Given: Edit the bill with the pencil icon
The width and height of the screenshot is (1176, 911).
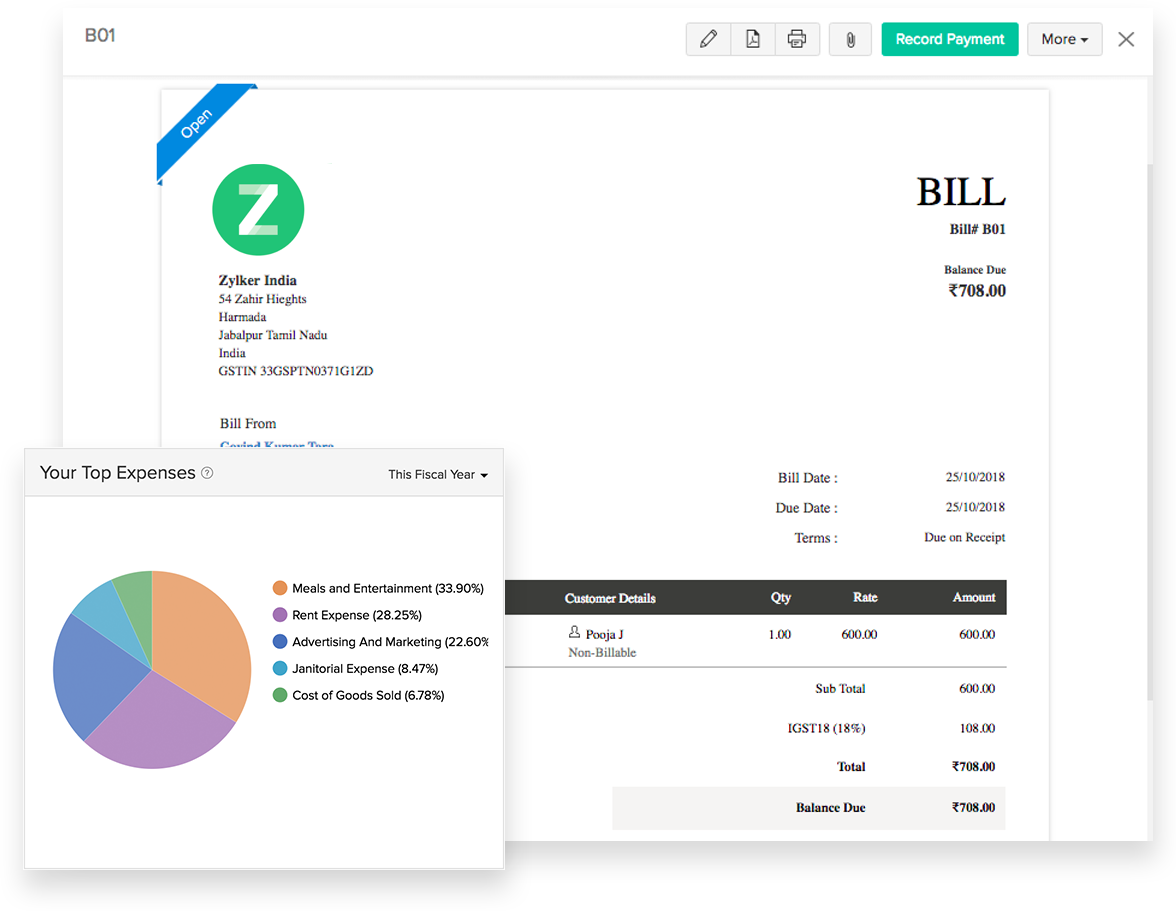Looking at the screenshot, I should [708, 38].
